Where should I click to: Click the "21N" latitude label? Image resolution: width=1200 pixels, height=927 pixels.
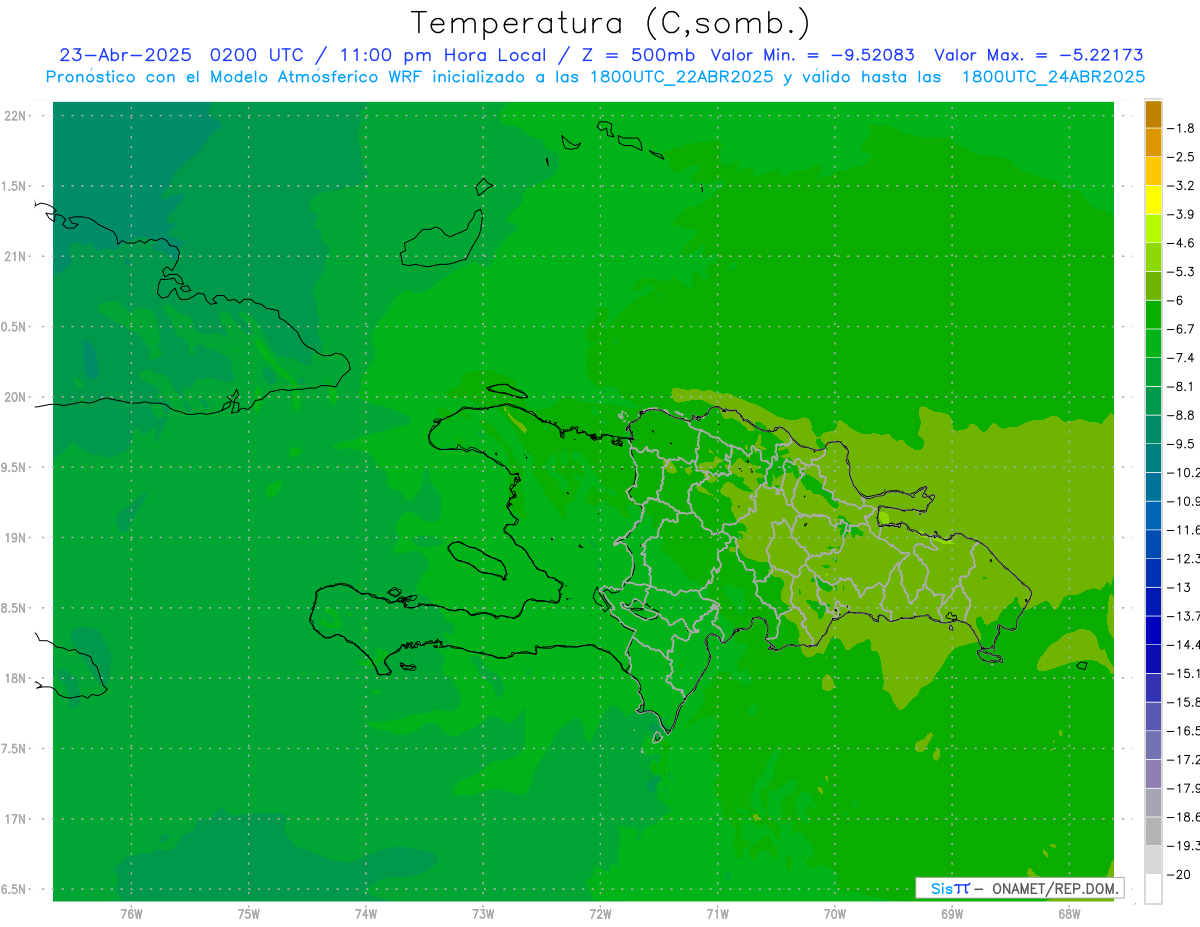pyautogui.click(x=16, y=256)
